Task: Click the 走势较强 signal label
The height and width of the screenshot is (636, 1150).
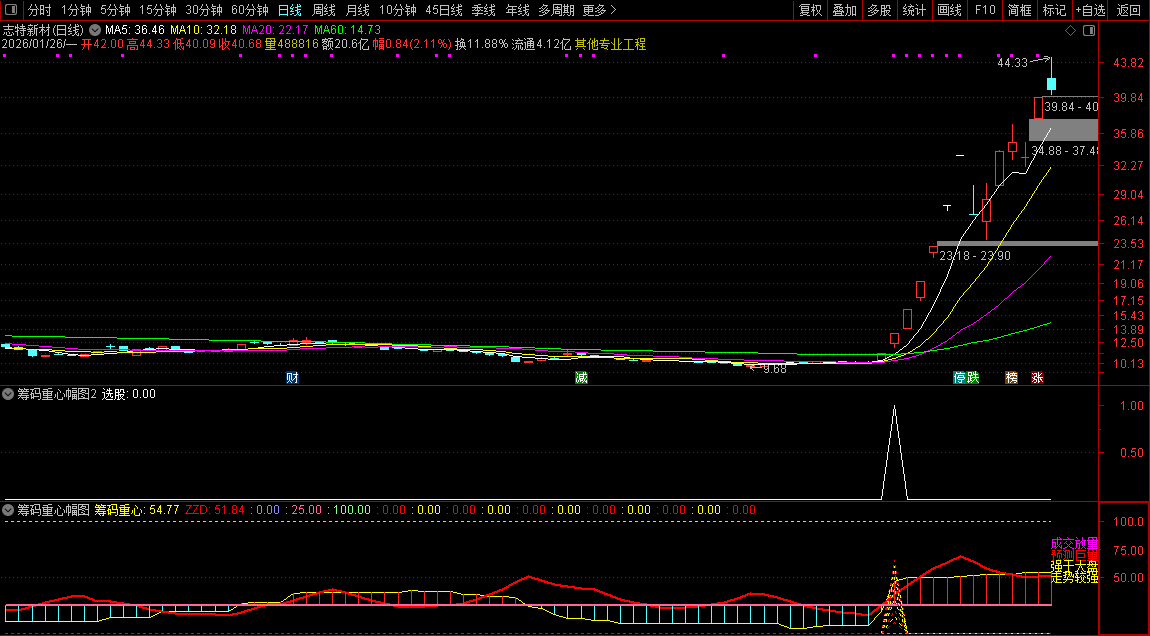Action: [1074, 577]
